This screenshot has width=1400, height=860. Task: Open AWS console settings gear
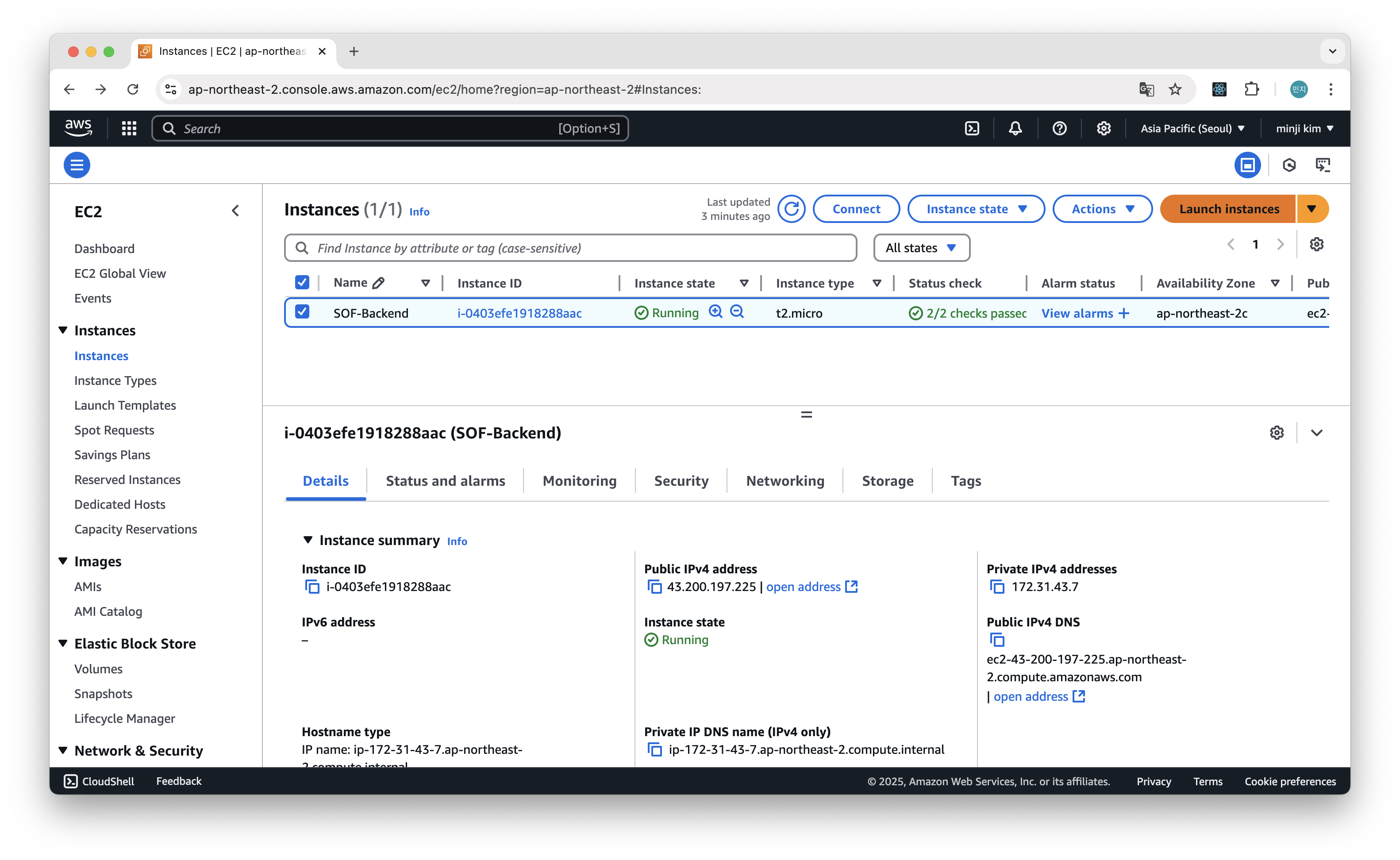(x=1104, y=129)
